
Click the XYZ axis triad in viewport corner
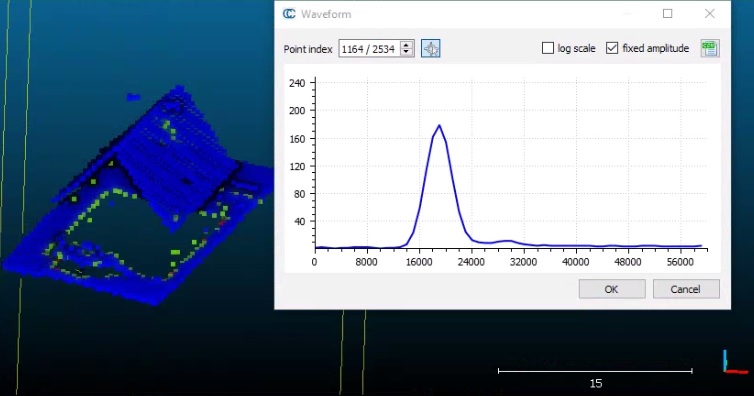pyautogui.click(x=735, y=362)
